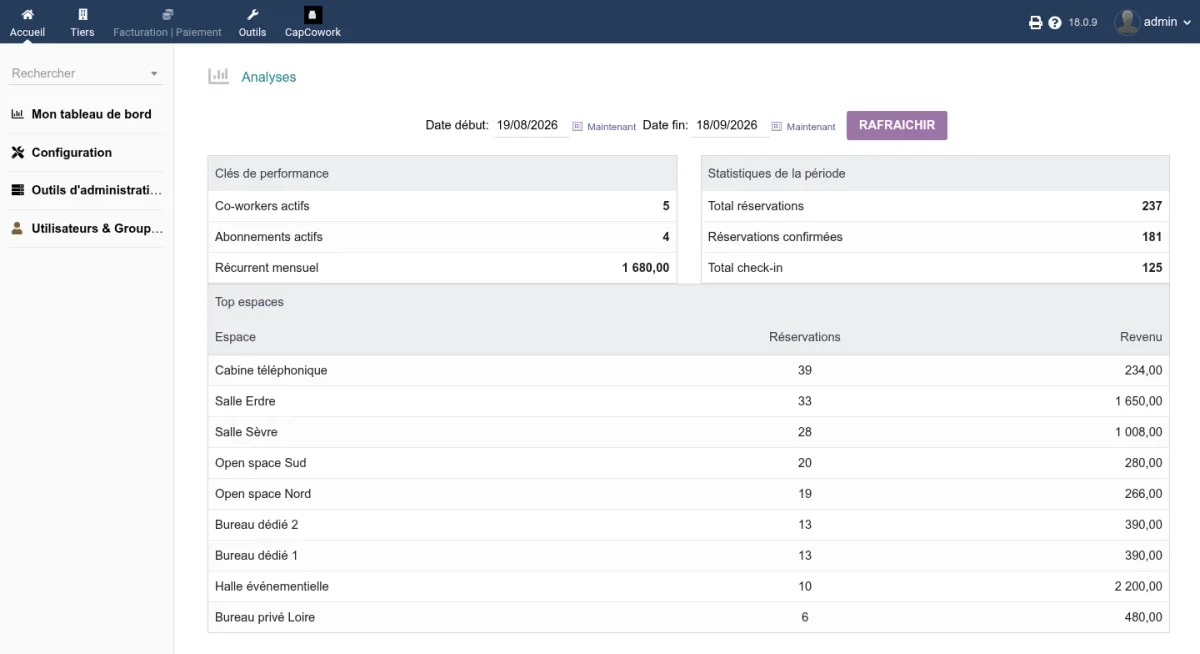Open the CapCowork module menu
The image size is (1200, 654).
click(313, 22)
